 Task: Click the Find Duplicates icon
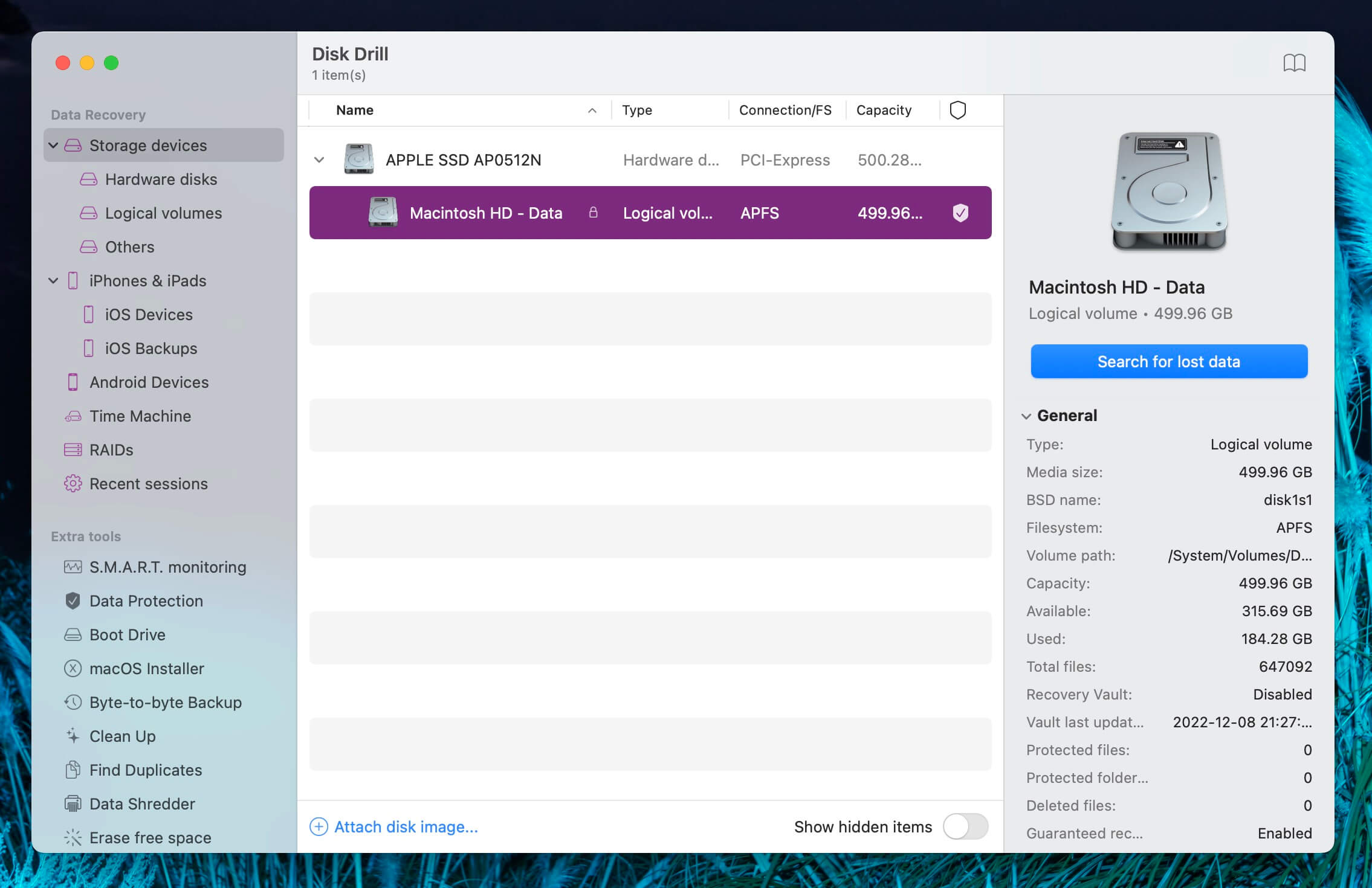[73, 770]
